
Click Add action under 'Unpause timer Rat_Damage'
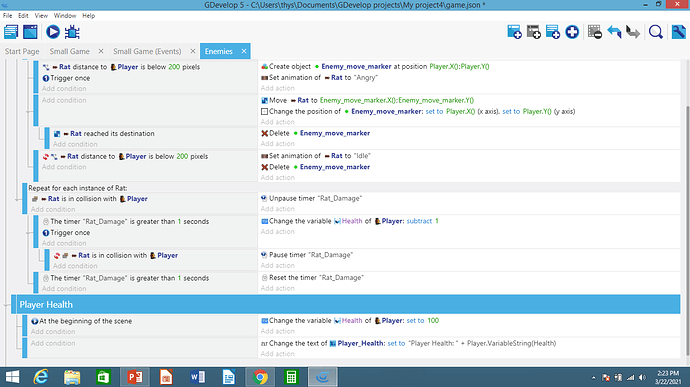[x=277, y=209]
